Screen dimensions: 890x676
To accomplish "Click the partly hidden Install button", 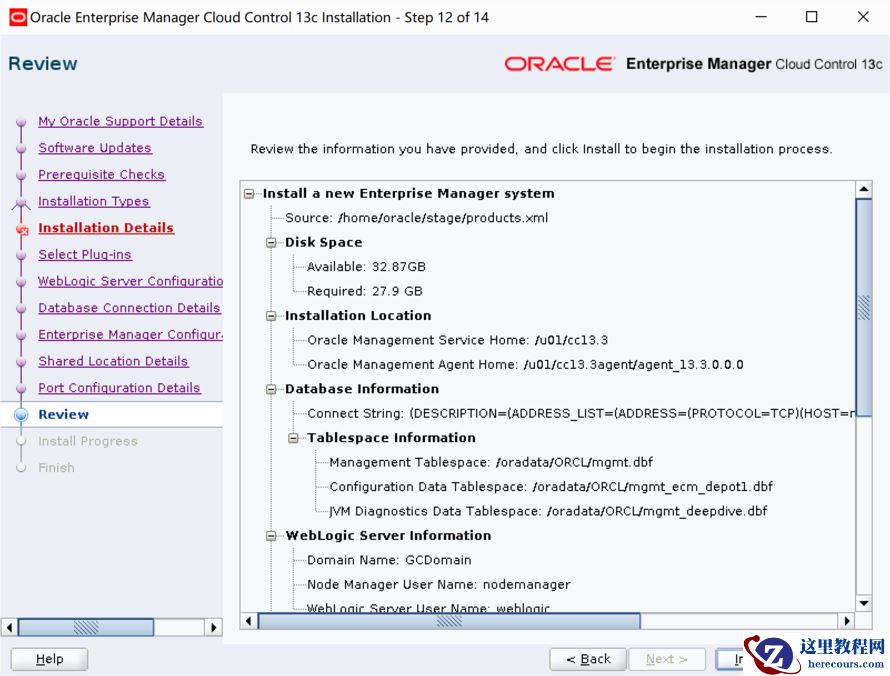I will pos(731,659).
